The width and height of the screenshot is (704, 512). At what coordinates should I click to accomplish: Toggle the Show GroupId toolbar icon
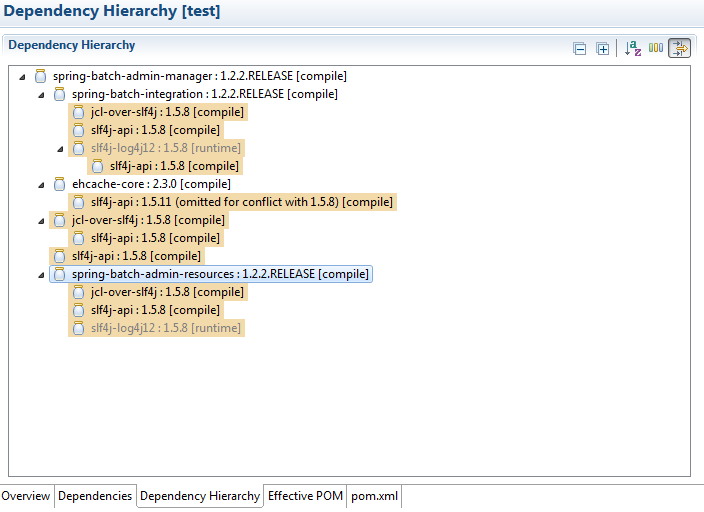(x=656, y=48)
